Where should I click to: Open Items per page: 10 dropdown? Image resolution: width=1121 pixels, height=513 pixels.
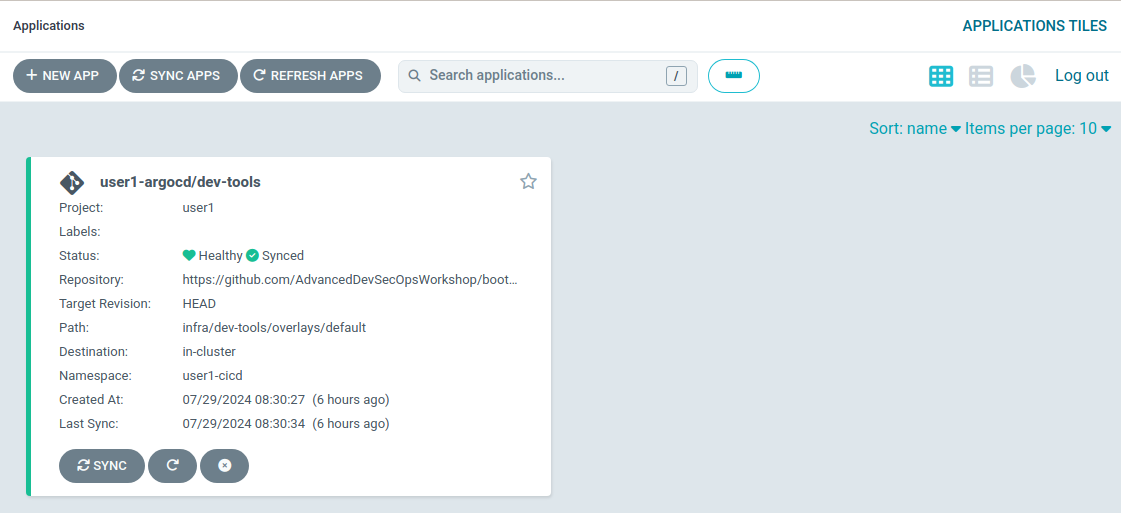(1037, 129)
